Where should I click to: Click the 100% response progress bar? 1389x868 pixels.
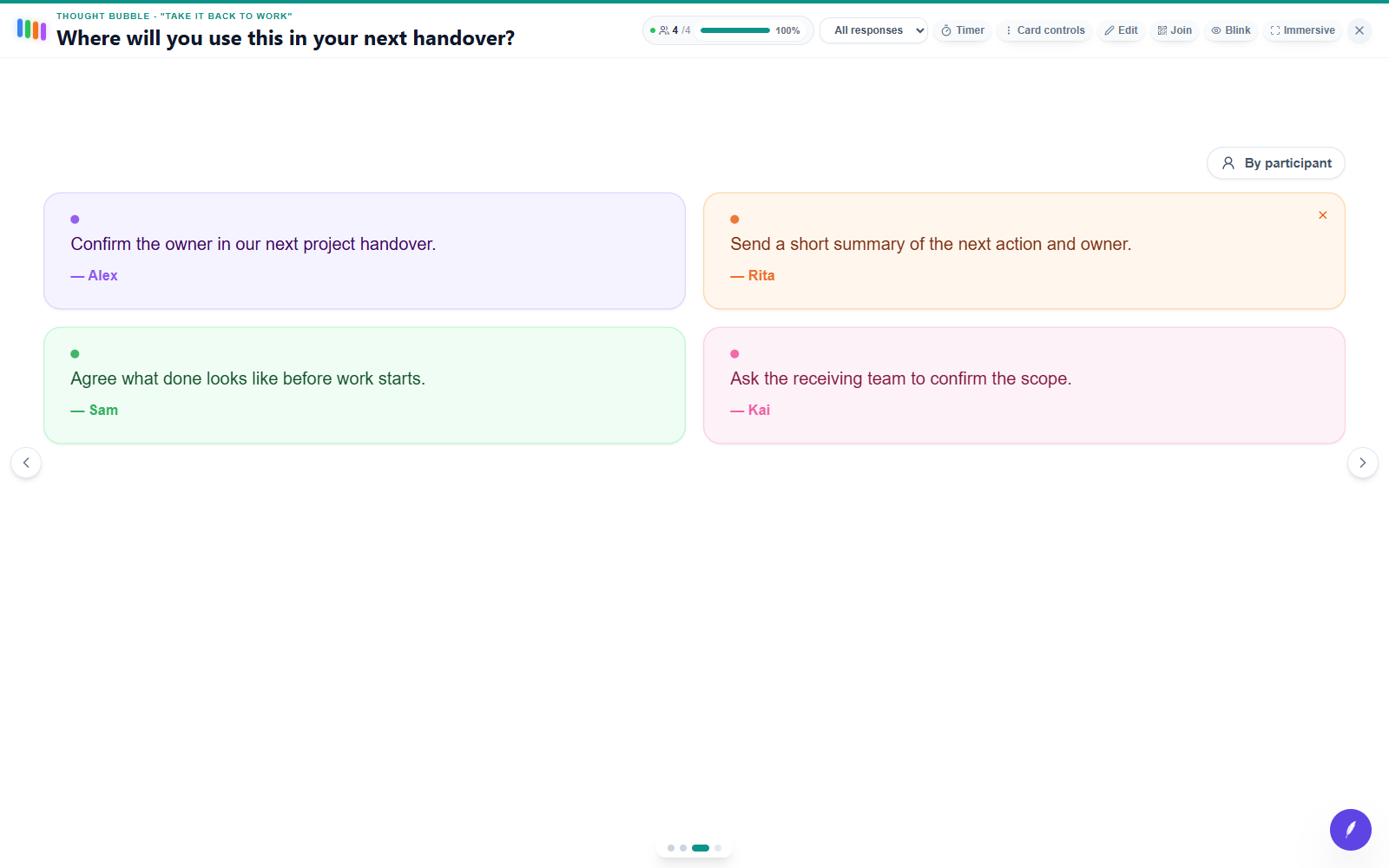pyautogui.click(x=735, y=30)
